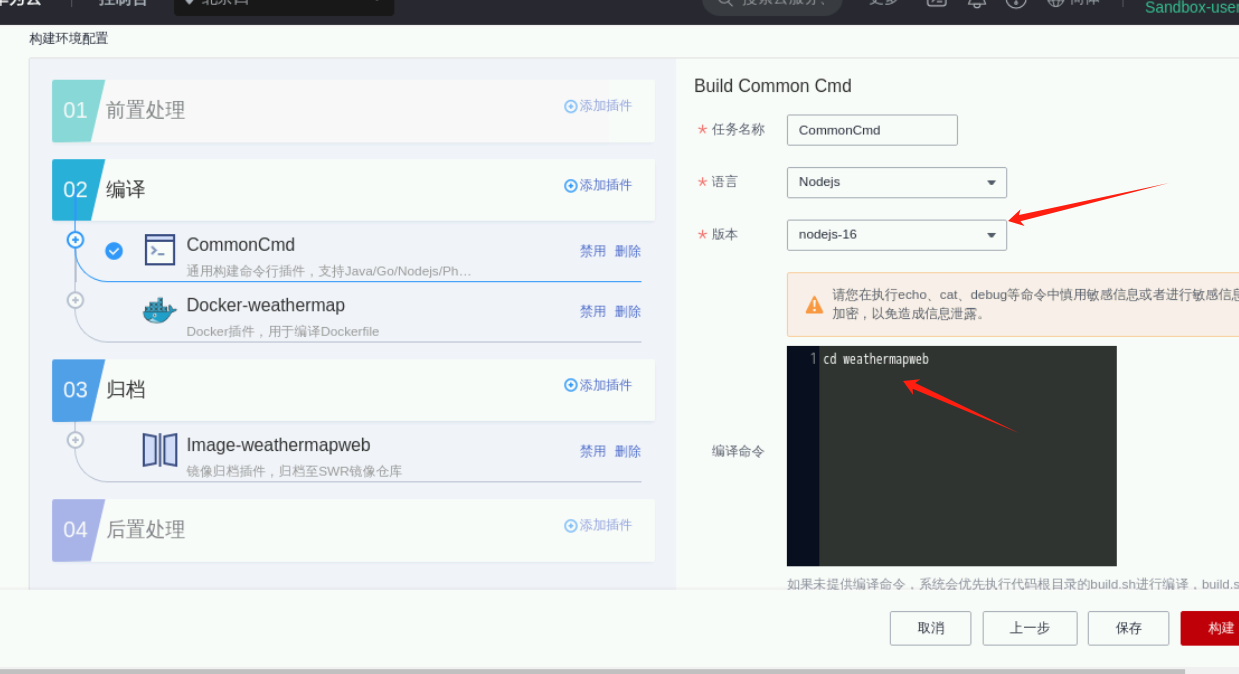The height and width of the screenshot is (674, 1239).
Task: Select the 04 后置处理 stage header
Action: (353, 530)
